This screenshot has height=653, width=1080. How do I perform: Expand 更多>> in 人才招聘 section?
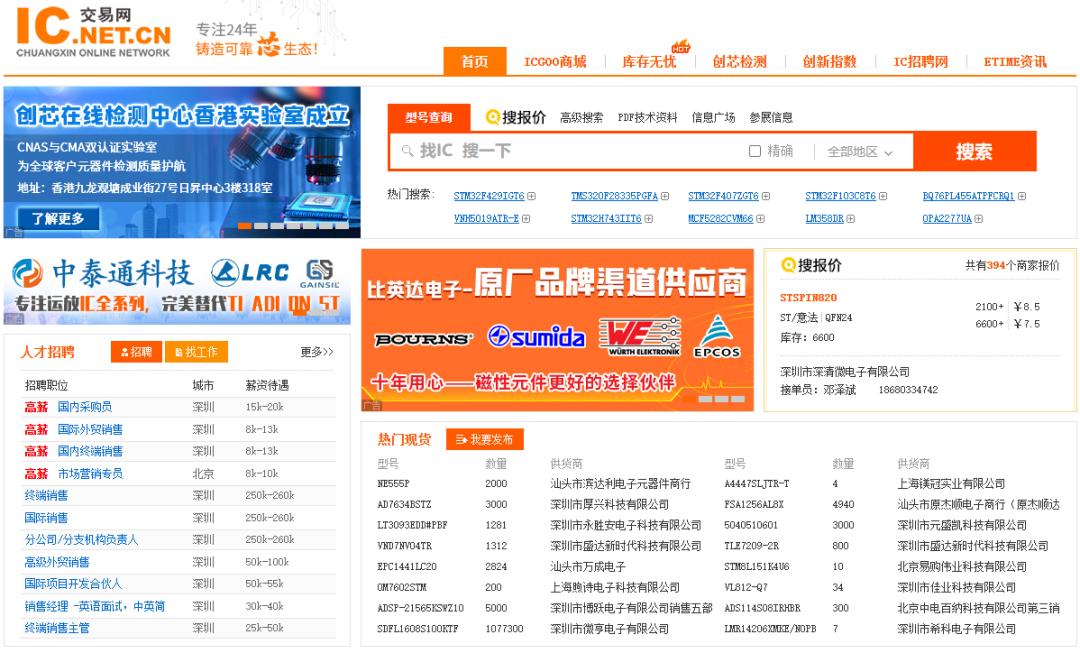pos(317,352)
